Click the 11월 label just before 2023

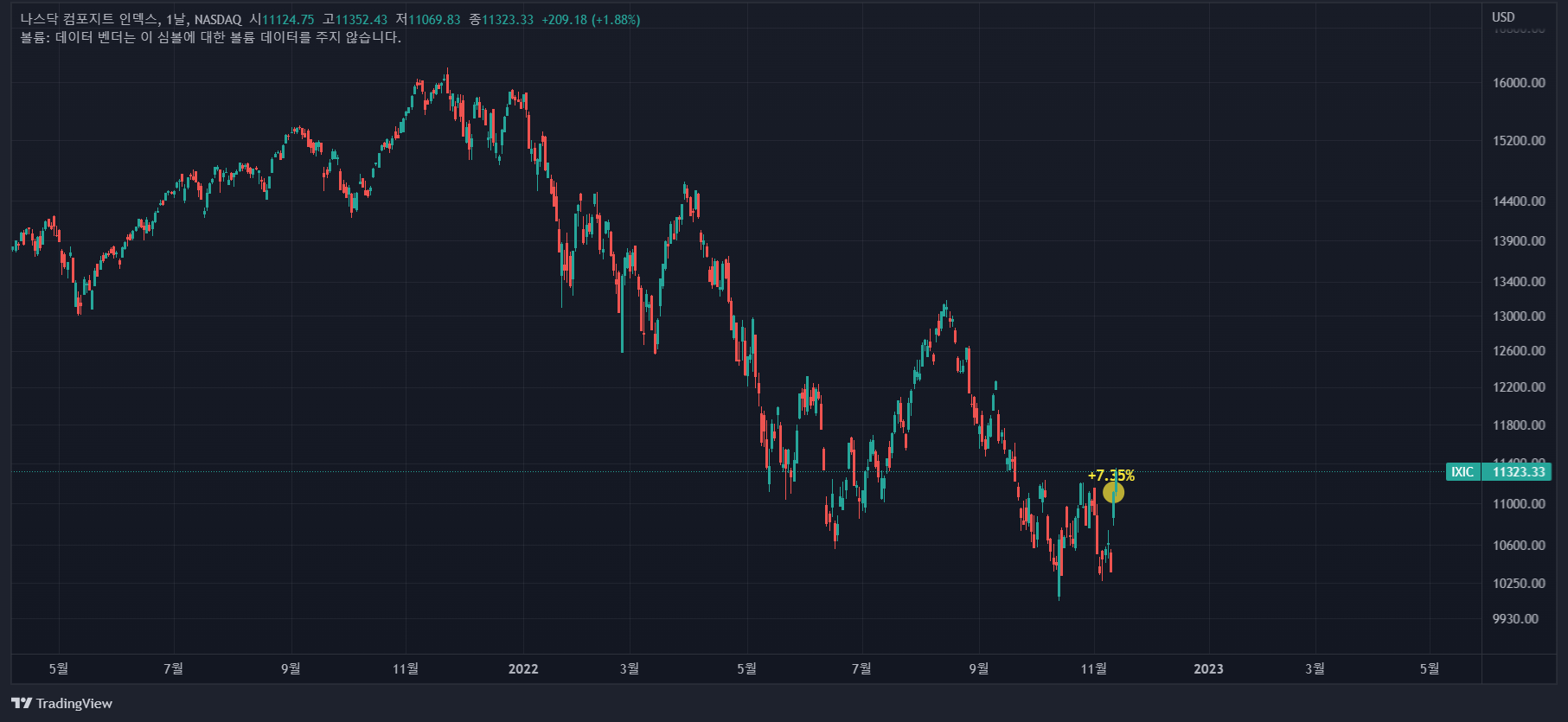(x=1094, y=669)
